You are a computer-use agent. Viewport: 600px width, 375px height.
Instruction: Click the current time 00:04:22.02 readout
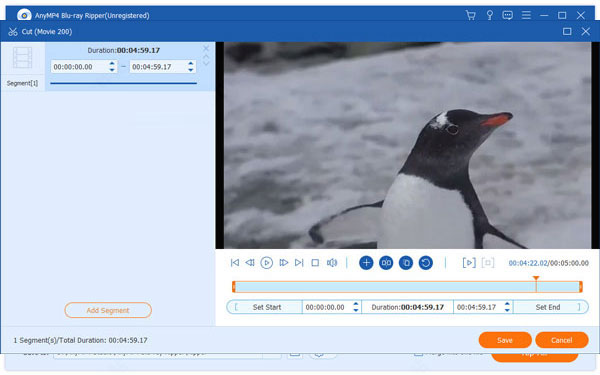click(528, 263)
